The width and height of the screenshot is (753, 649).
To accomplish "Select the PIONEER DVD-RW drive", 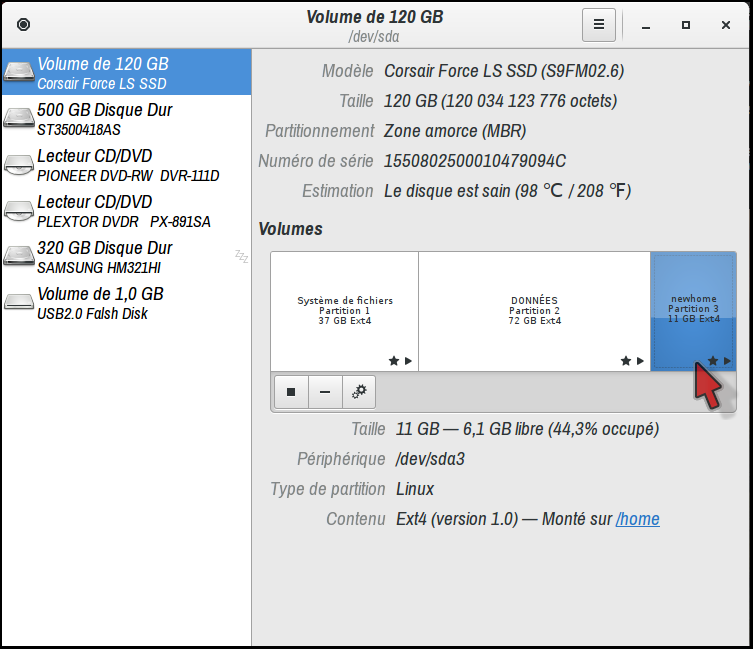I will coord(126,165).
